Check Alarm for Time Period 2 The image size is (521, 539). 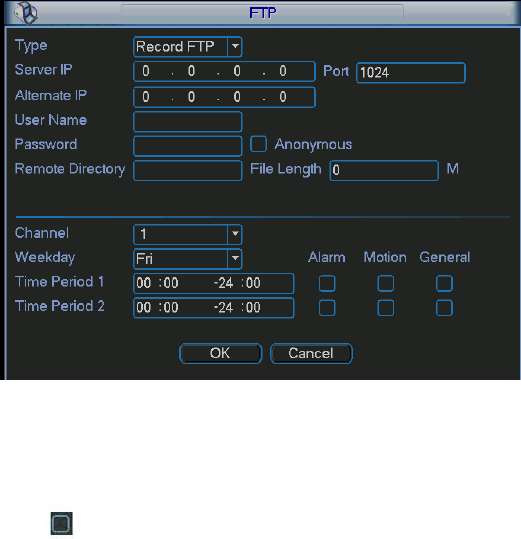point(327,308)
